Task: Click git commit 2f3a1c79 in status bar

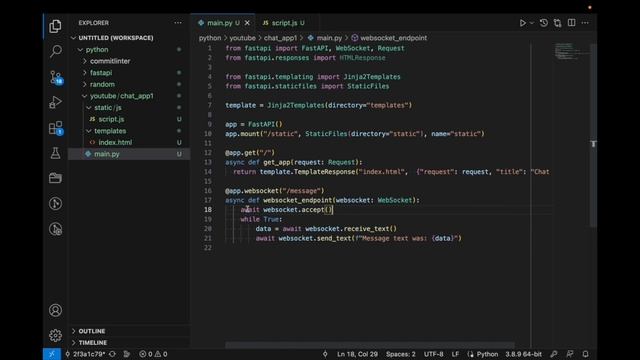Action: 85,354
